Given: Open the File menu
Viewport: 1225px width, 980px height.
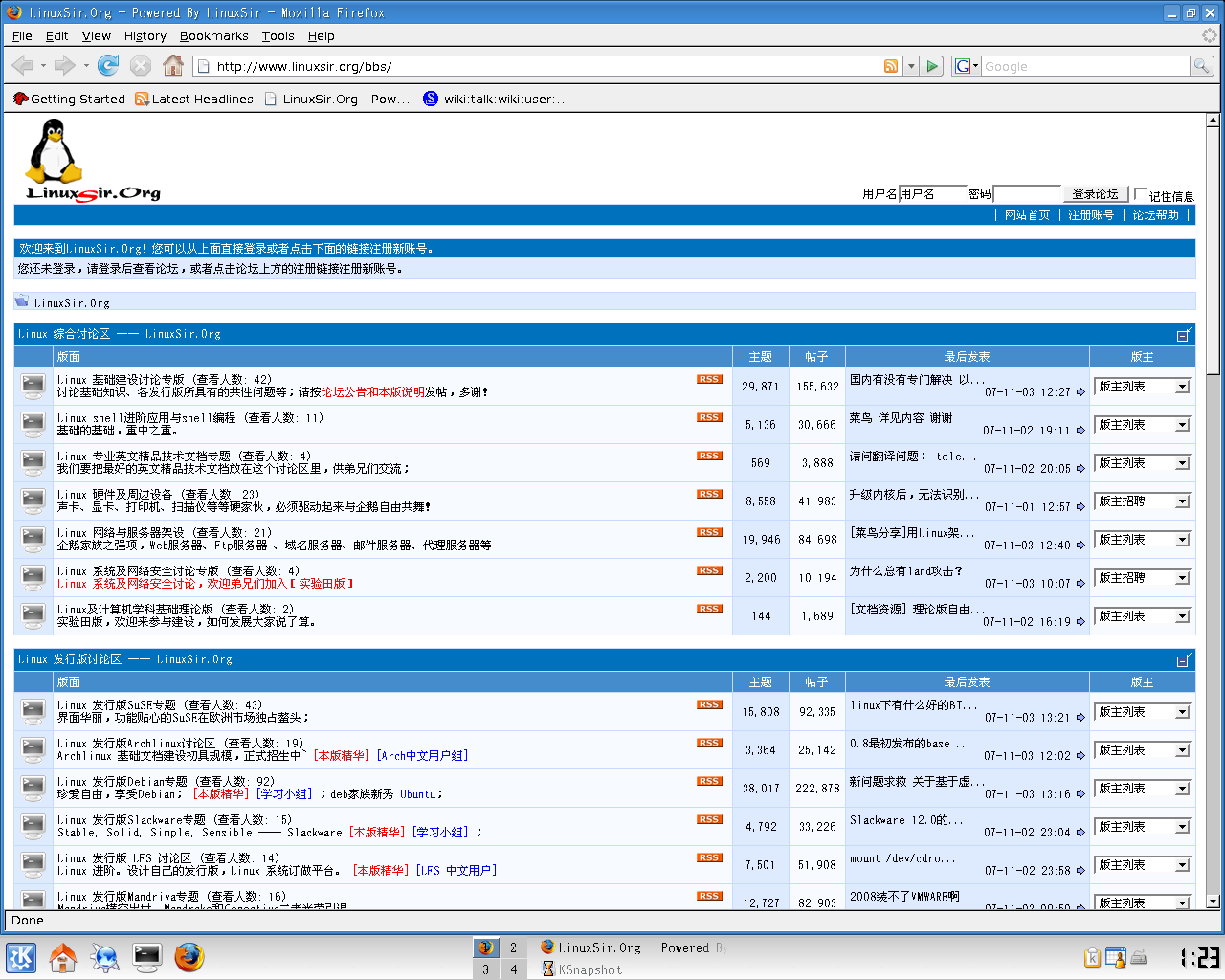Looking at the screenshot, I should click(22, 36).
